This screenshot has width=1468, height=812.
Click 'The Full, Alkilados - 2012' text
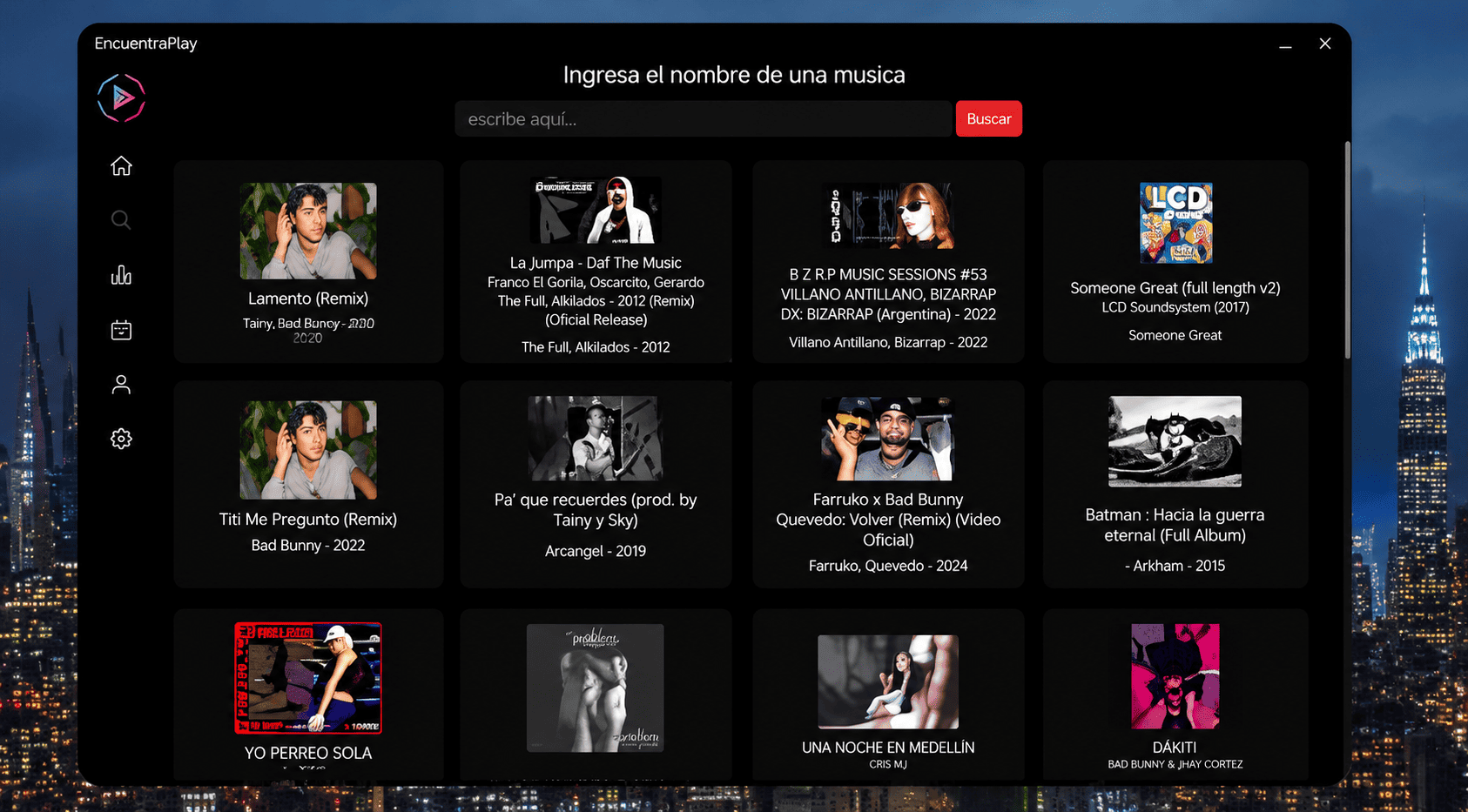(x=596, y=347)
